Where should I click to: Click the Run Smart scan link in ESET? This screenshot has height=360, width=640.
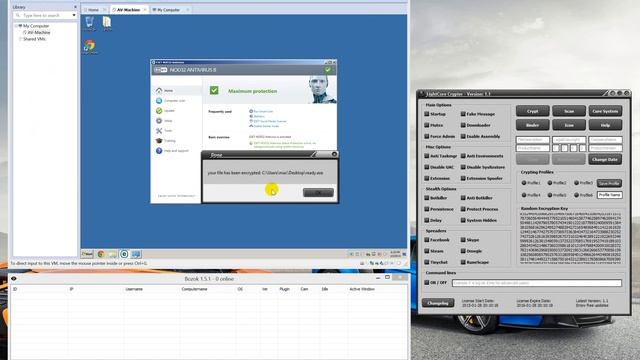coord(263,111)
